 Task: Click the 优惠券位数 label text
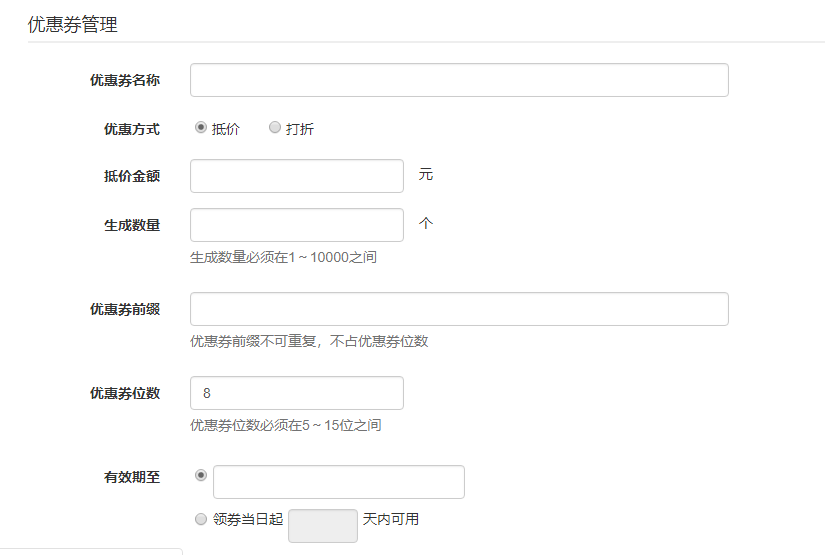click(125, 393)
